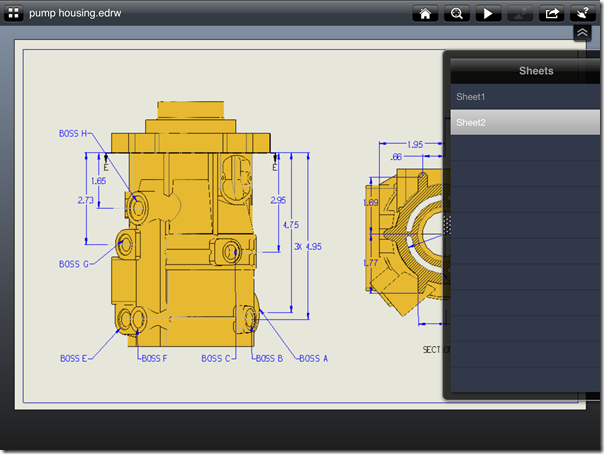The width and height of the screenshot is (604, 454).
Task: Collapse the toolbar with double chevron
Action: 582,33
